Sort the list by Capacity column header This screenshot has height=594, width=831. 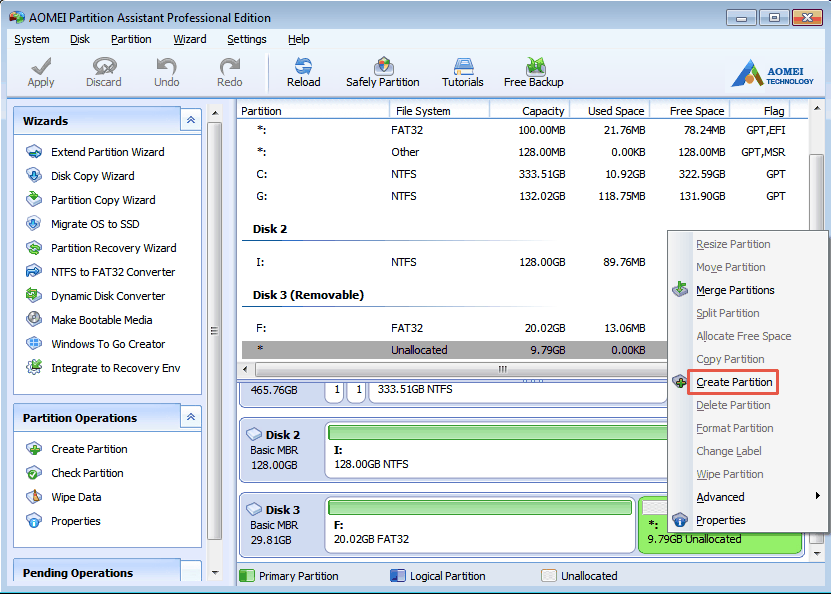(x=543, y=111)
